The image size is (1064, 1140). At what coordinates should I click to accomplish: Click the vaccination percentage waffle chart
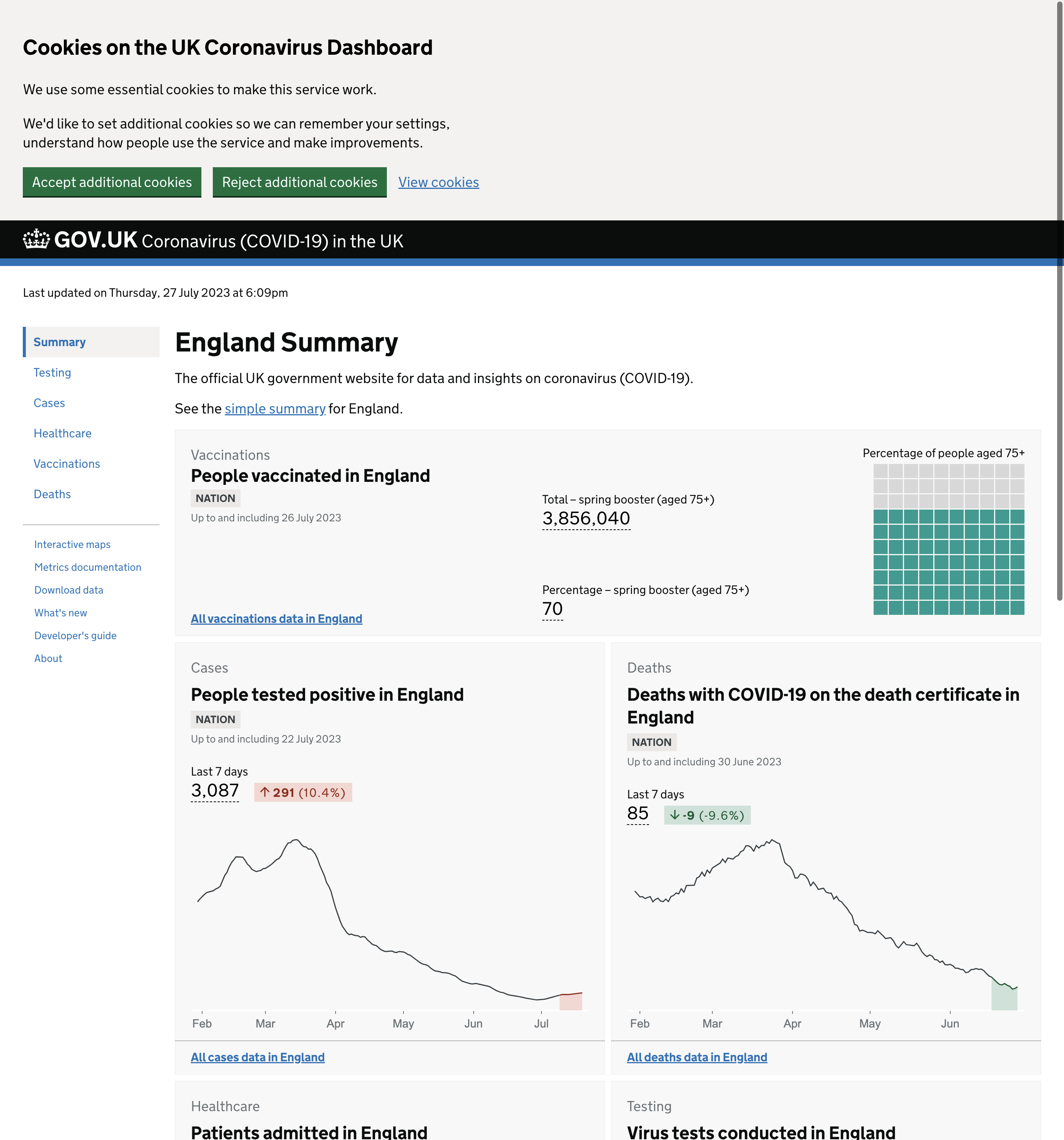(948, 539)
